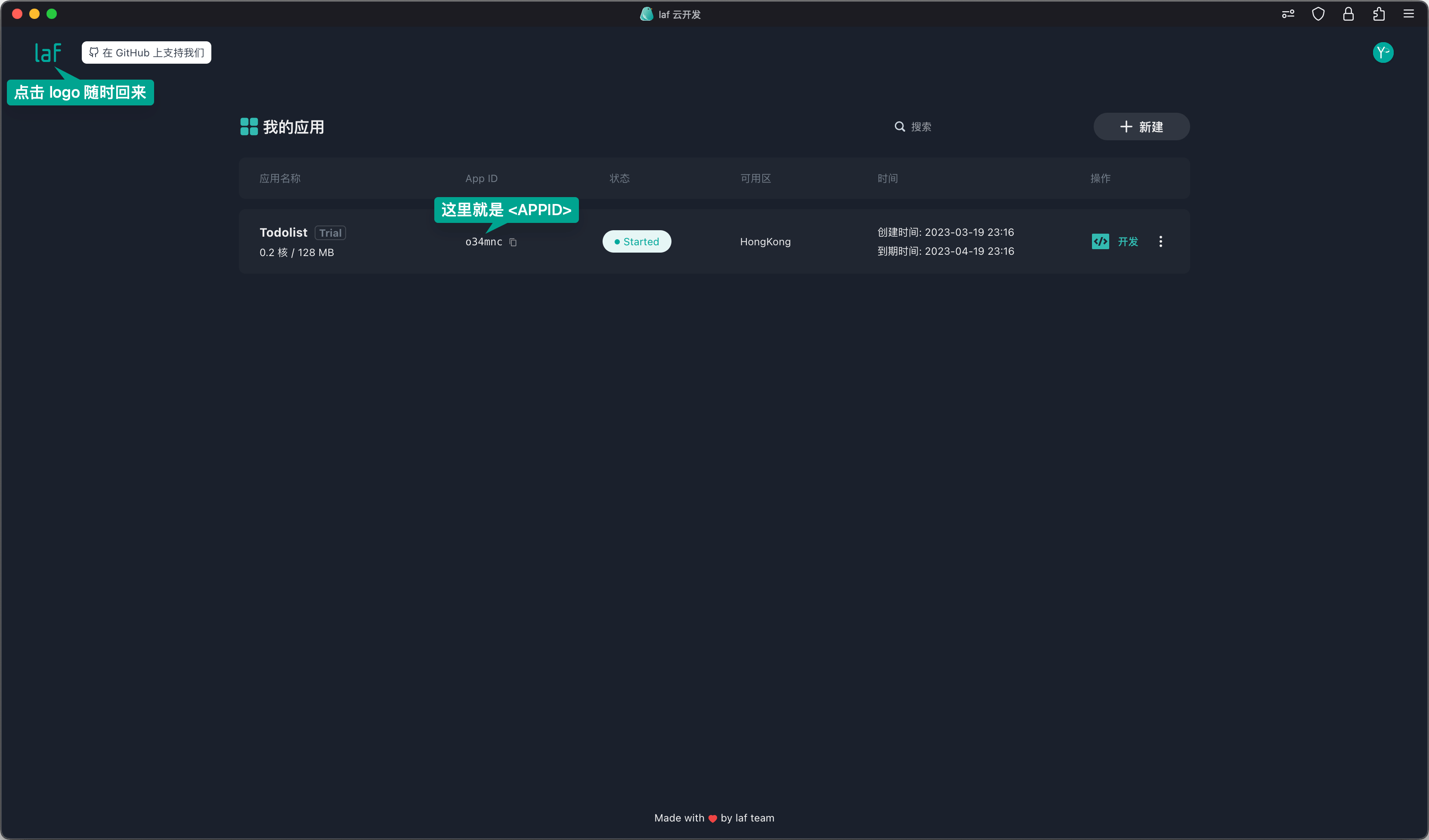The image size is (1429, 840).
Task: Select the Todolist app name
Action: (283, 232)
